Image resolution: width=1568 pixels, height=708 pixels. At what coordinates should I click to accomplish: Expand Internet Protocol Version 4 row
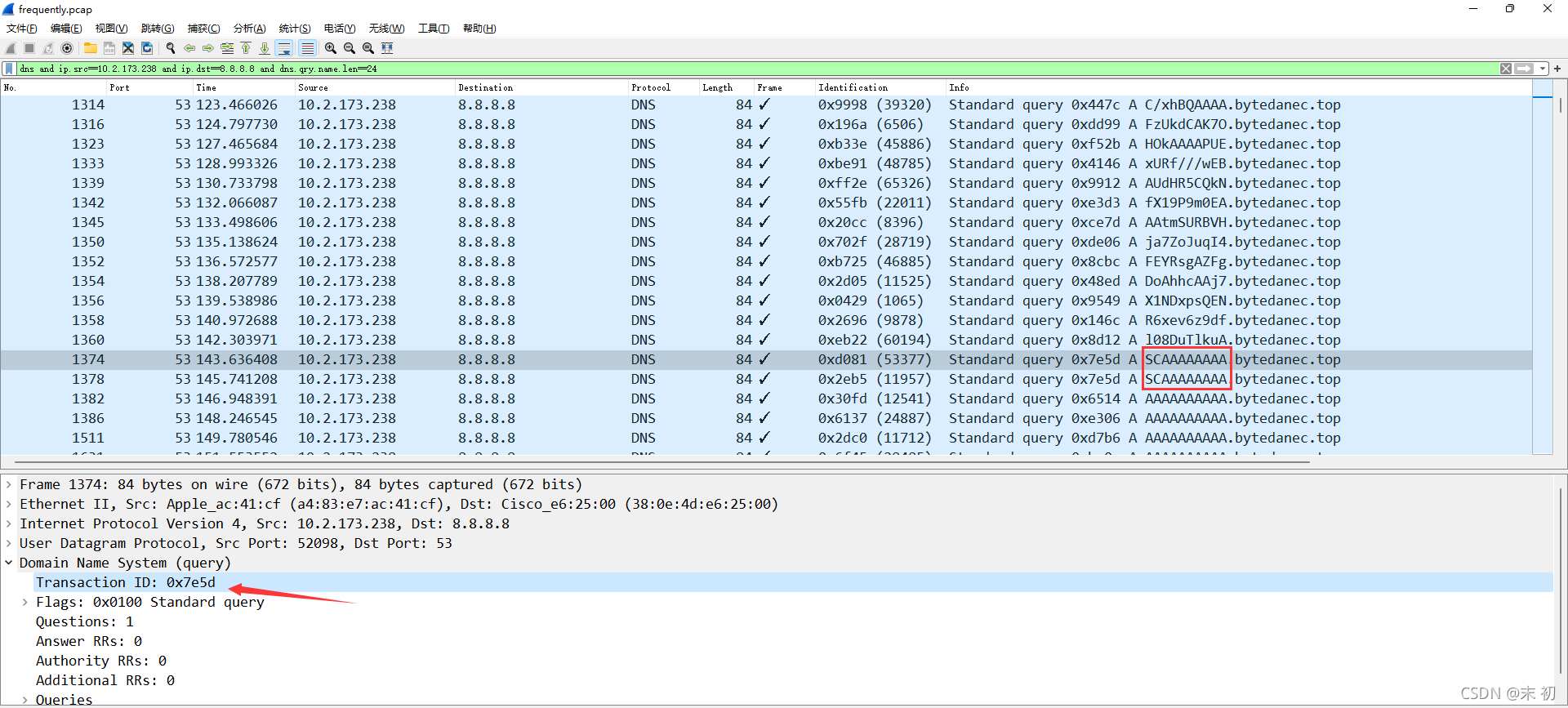tap(8, 523)
